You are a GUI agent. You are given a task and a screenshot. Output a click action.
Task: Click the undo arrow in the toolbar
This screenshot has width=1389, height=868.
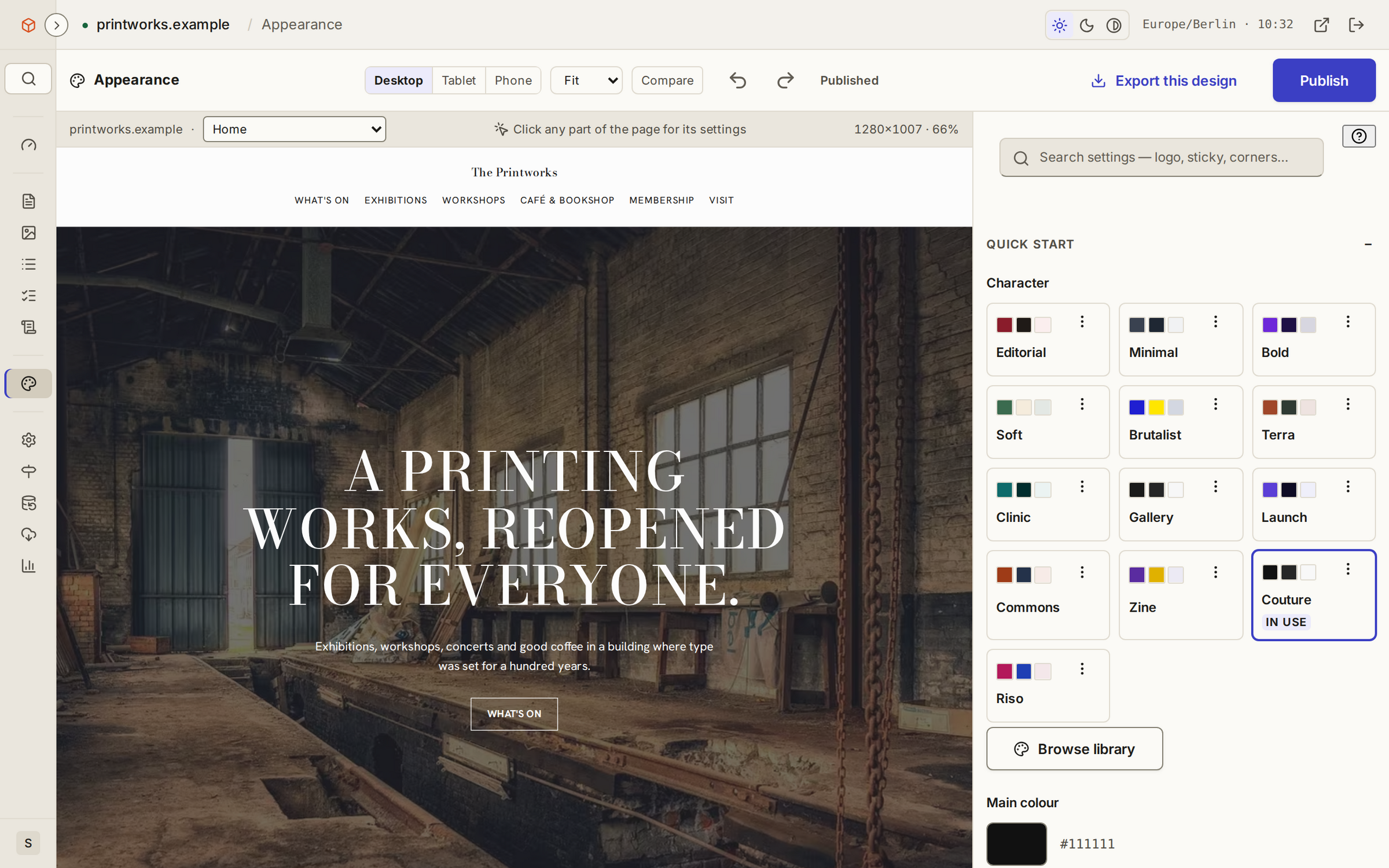[738, 80]
